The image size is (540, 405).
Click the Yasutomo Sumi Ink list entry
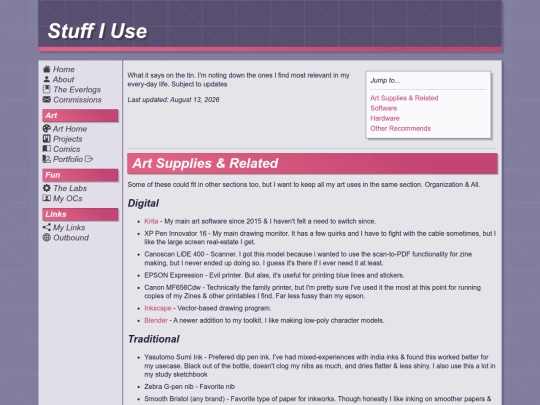tap(320, 366)
